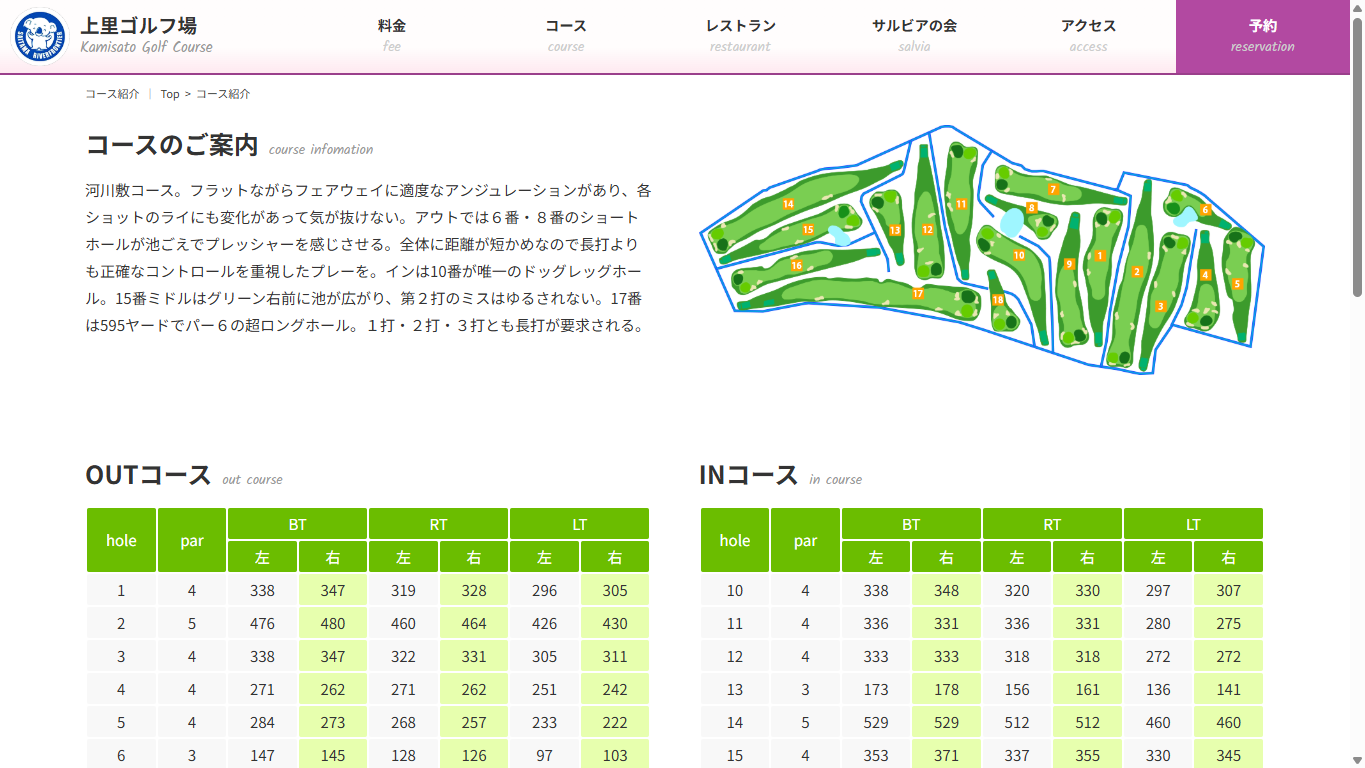The image size is (1365, 768).
Task: Select hole 7 marker on the map
Action: click(1052, 189)
